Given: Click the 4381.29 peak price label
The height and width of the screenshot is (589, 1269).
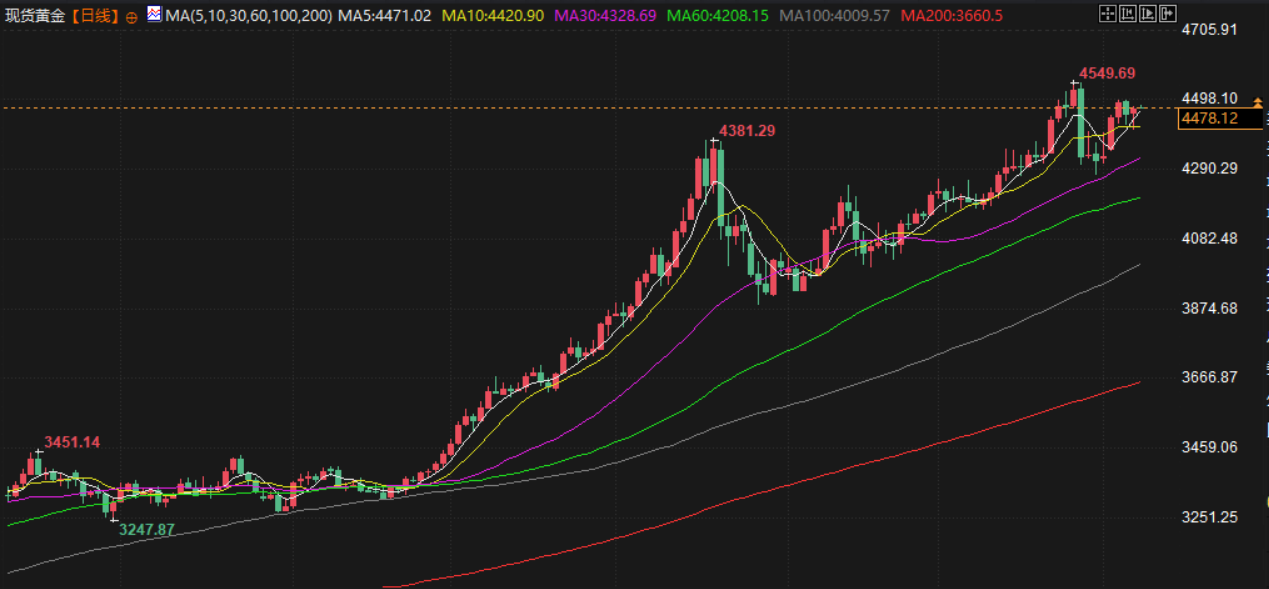Looking at the screenshot, I should pos(747,130).
